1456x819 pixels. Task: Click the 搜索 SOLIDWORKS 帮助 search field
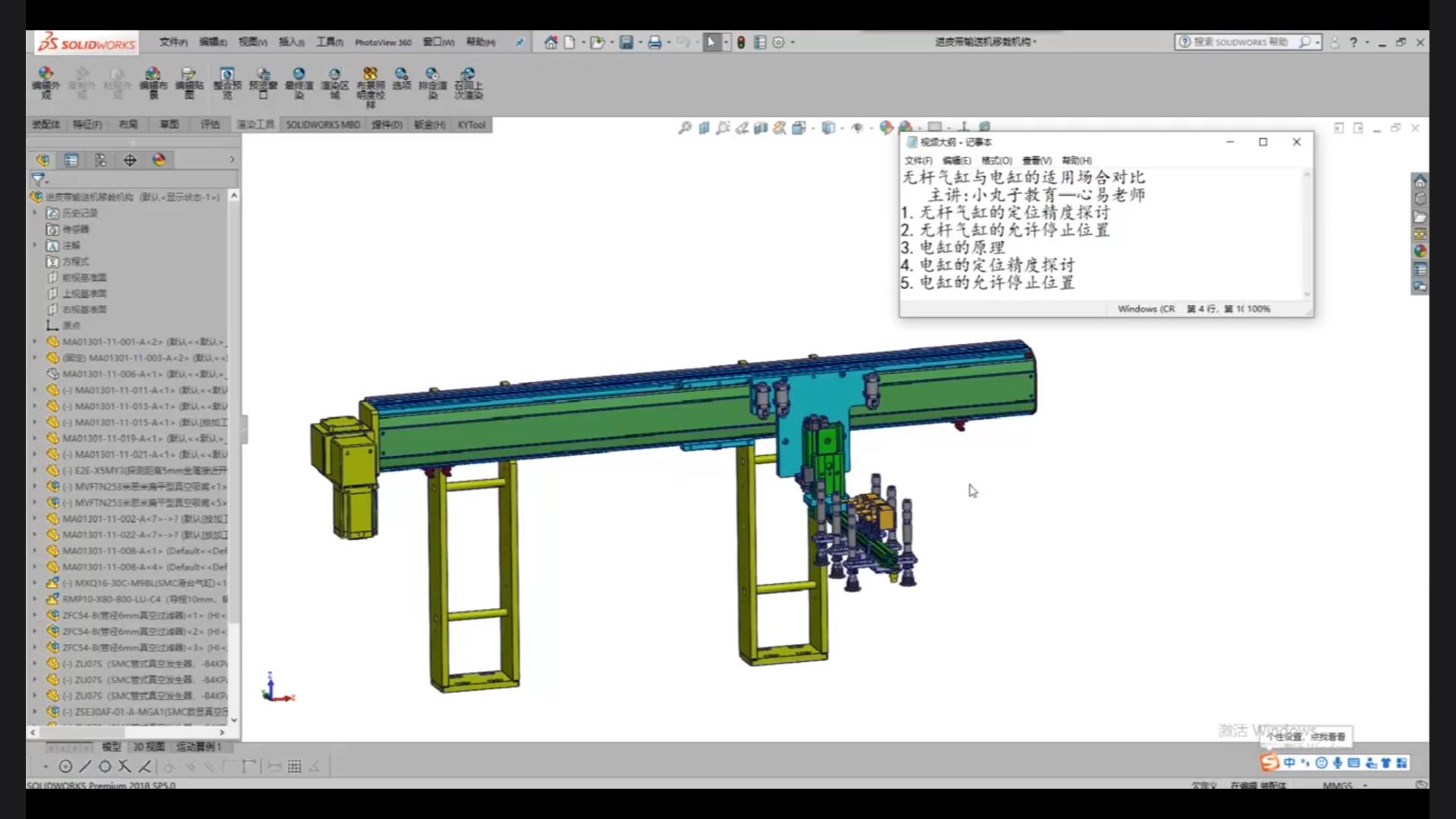click(1241, 42)
